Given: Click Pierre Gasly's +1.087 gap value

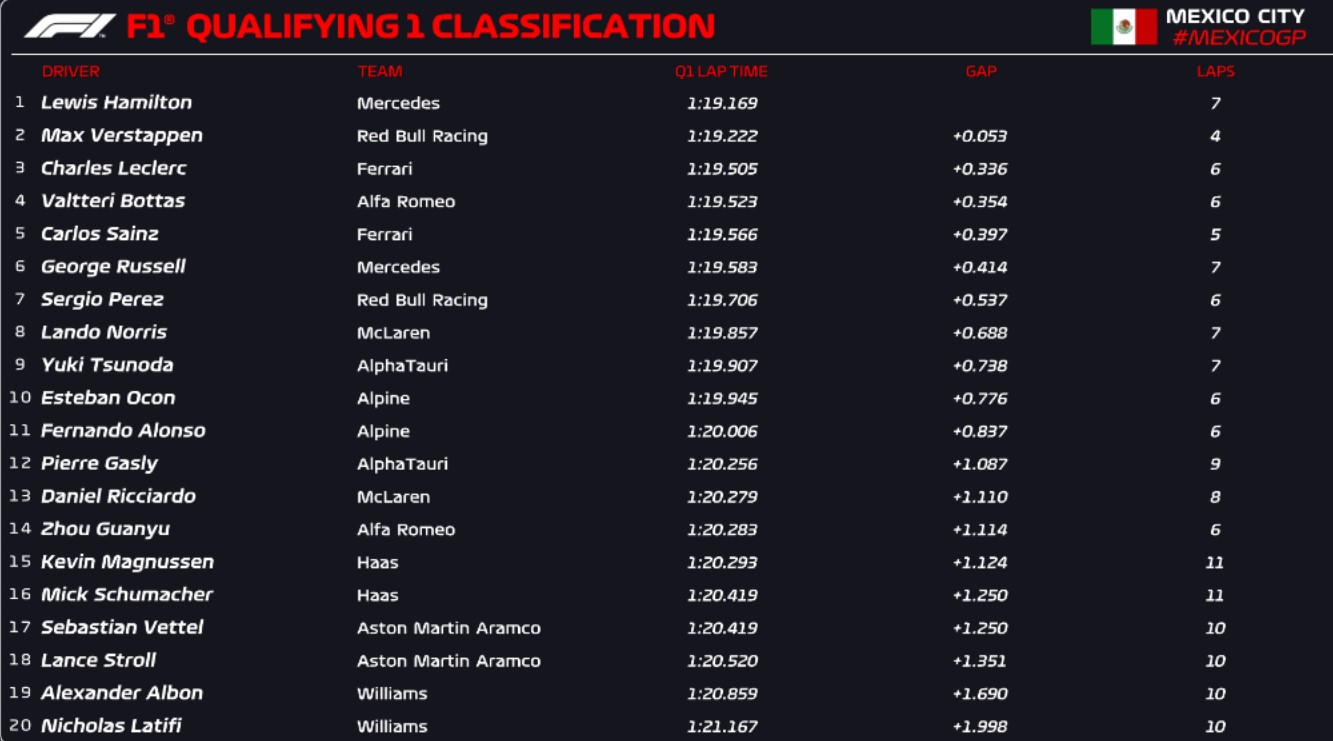Looking at the screenshot, I should click(980, 464).
